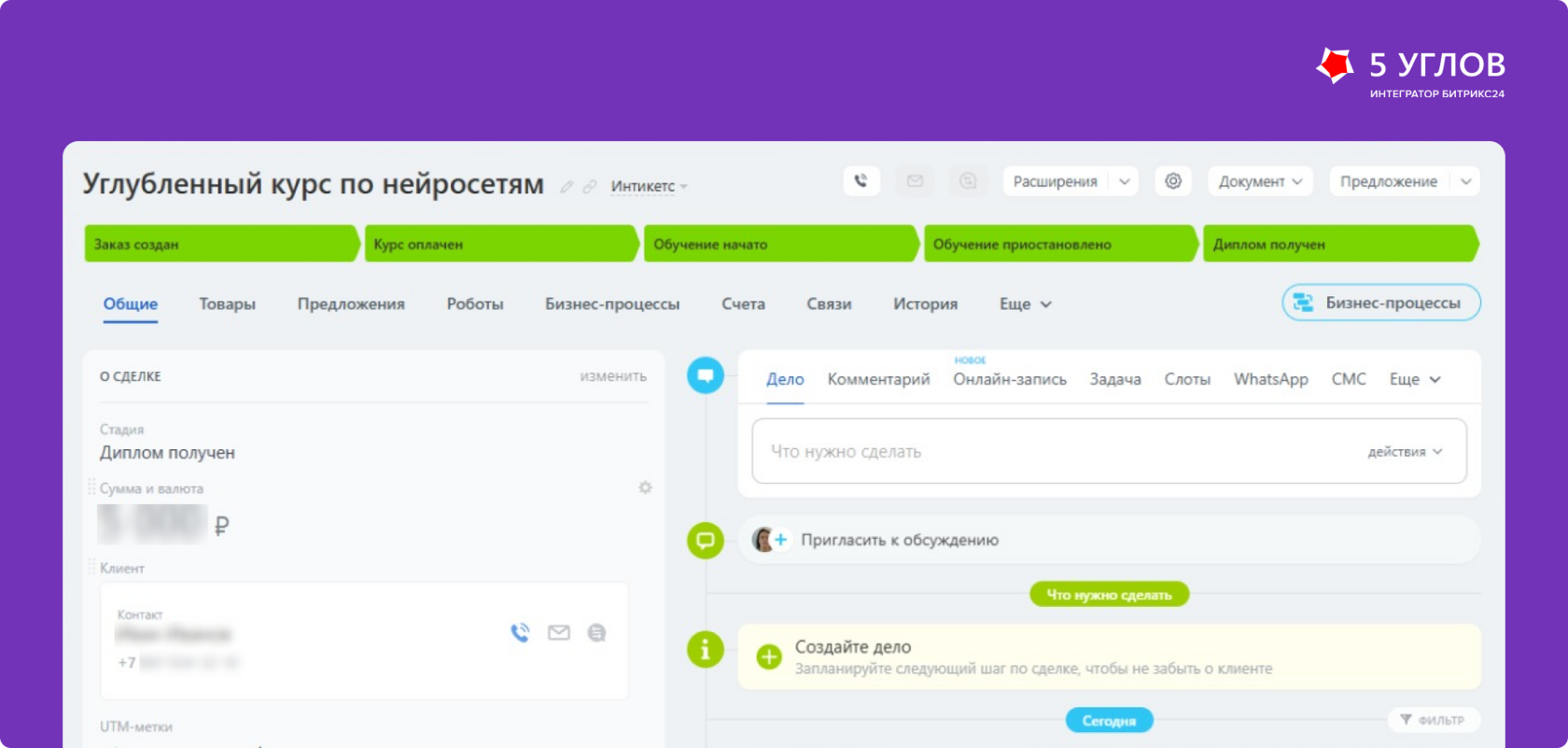Set stage to Обучение приостановлено
The height and width of the screenshot is (748, 1568).
point(1061,244)
